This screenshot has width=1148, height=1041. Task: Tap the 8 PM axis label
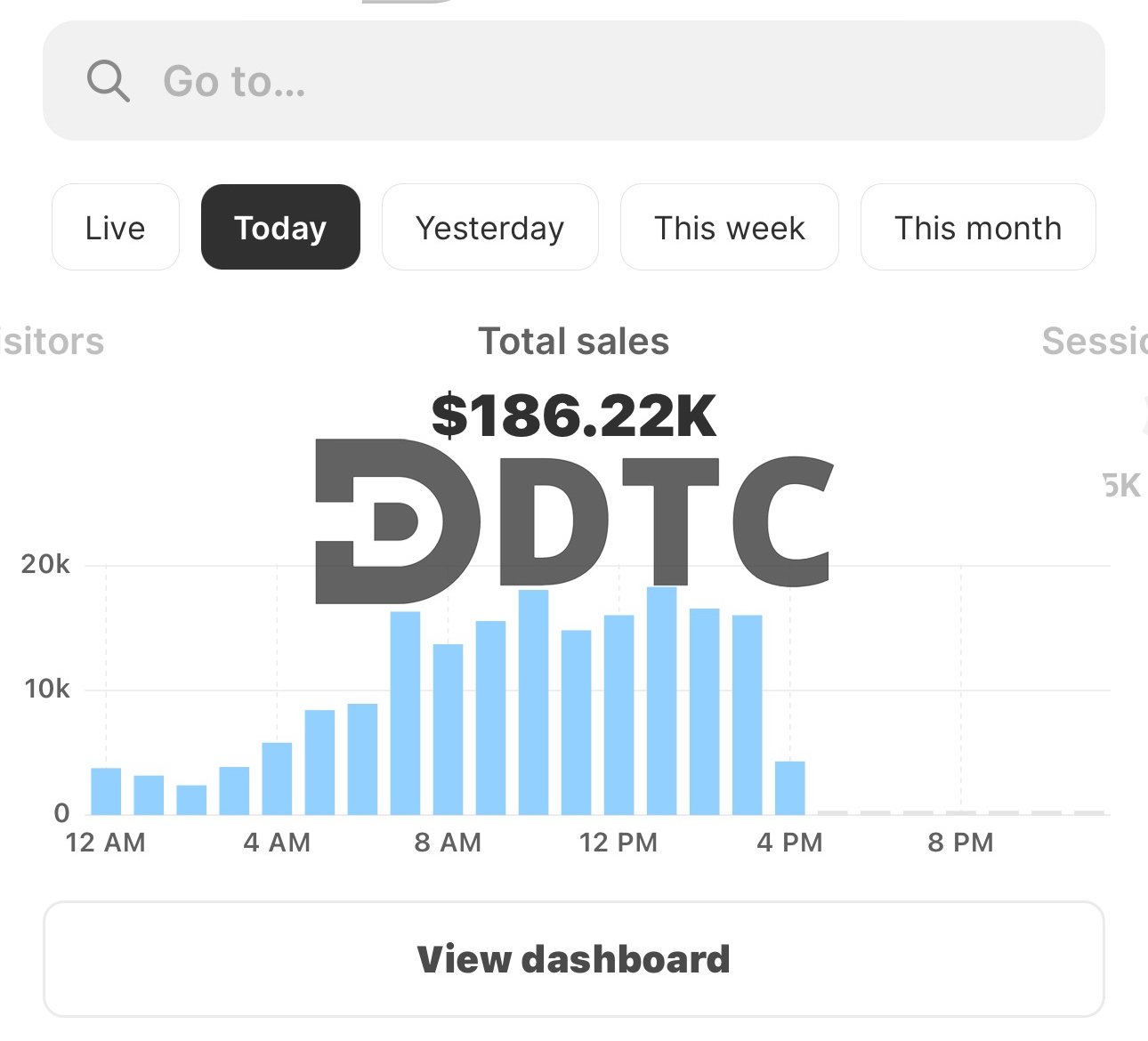[x=960, y=843]
